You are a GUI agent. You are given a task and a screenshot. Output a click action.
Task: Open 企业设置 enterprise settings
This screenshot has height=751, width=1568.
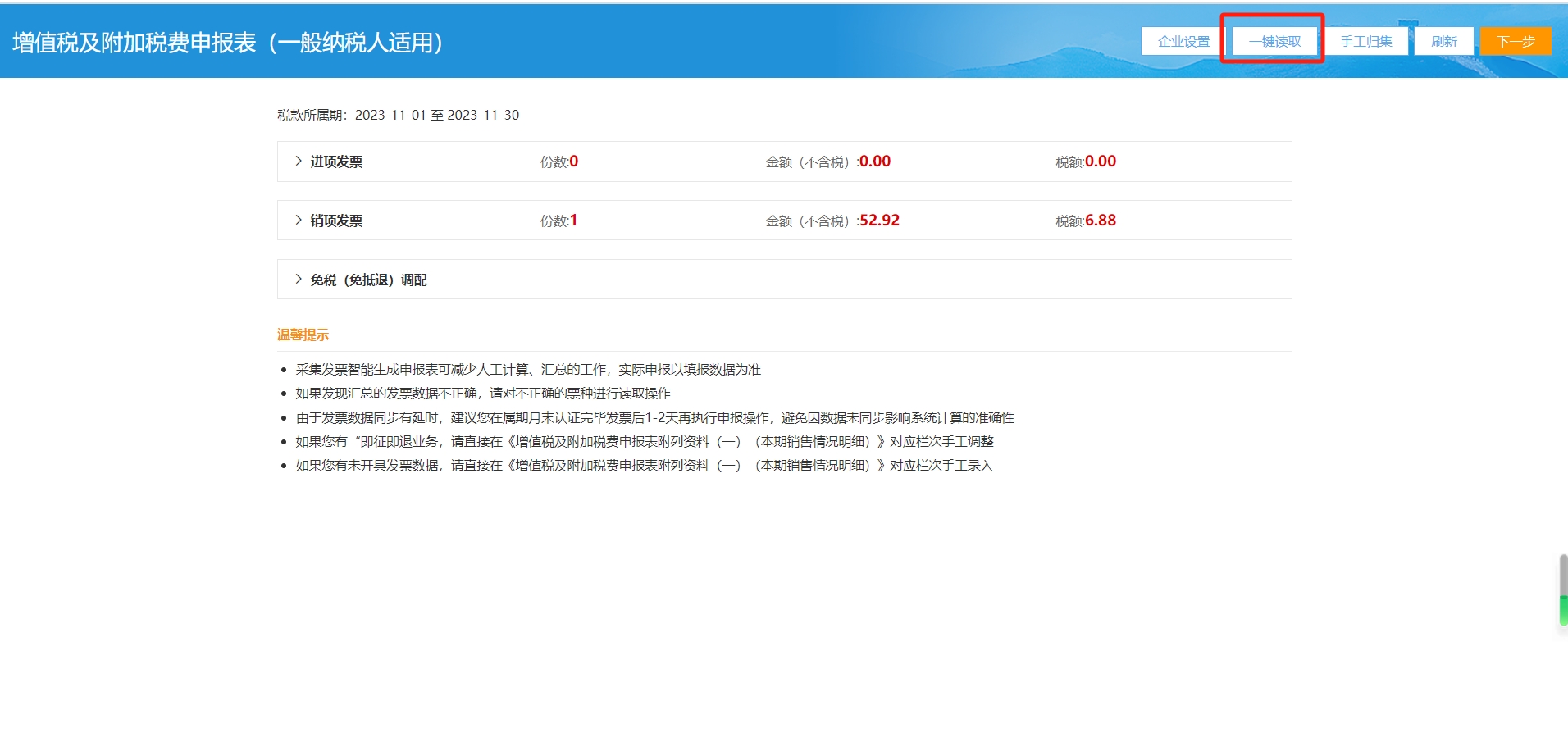1183,41
